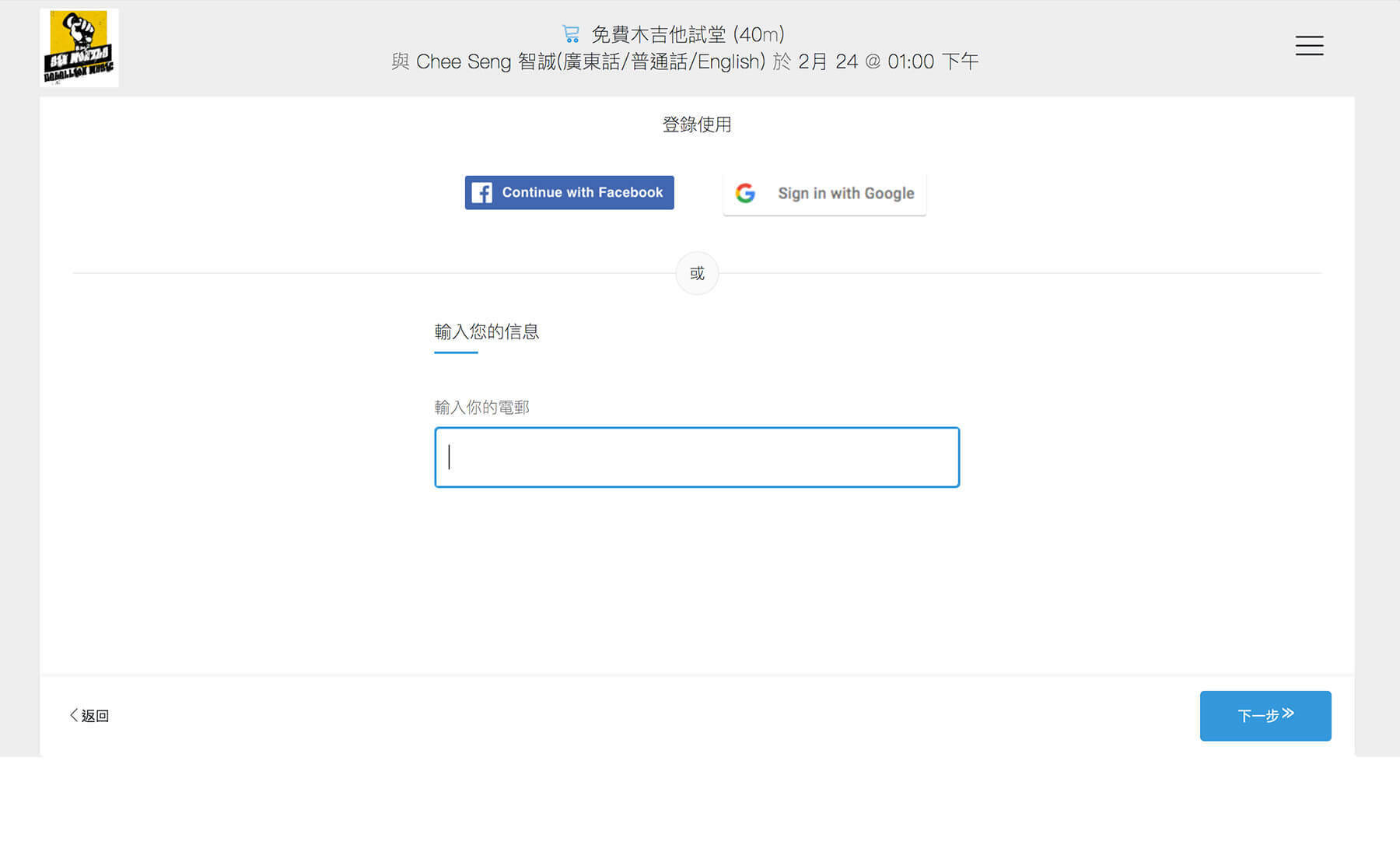This screenshot has width=1400, height=852.
Task: Click the Rebellion Music logo
Action: [x=79, y=47]
